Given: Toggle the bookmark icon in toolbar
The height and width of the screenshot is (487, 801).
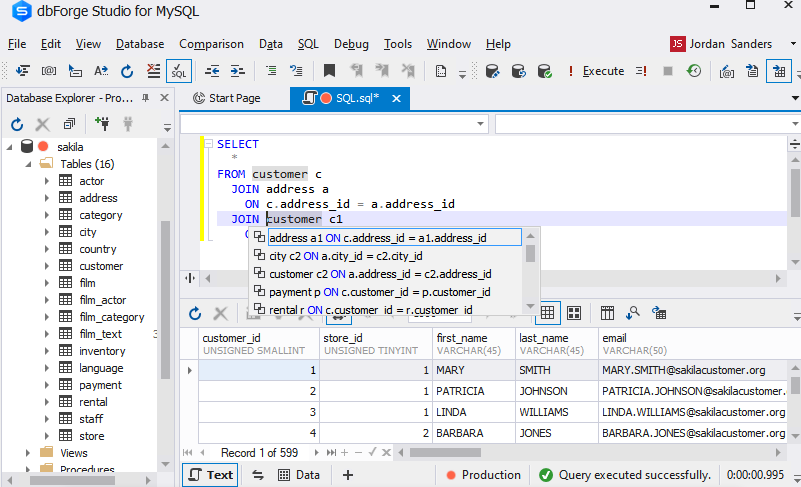Looking at the screenshot, I should 329,71.
